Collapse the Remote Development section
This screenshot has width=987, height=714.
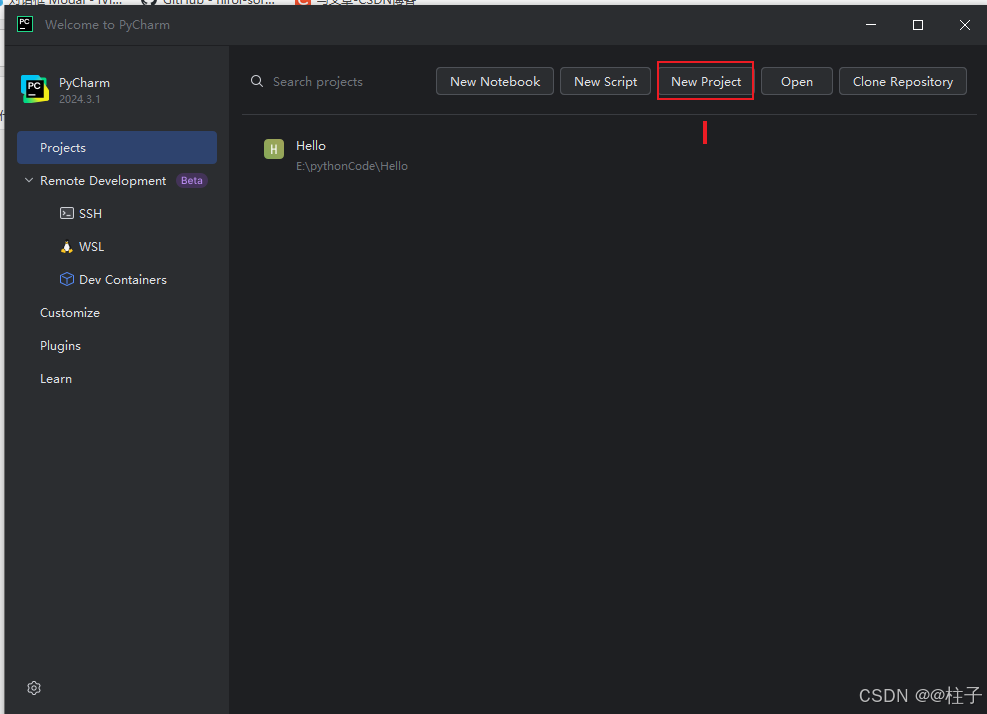pos(28,180)
